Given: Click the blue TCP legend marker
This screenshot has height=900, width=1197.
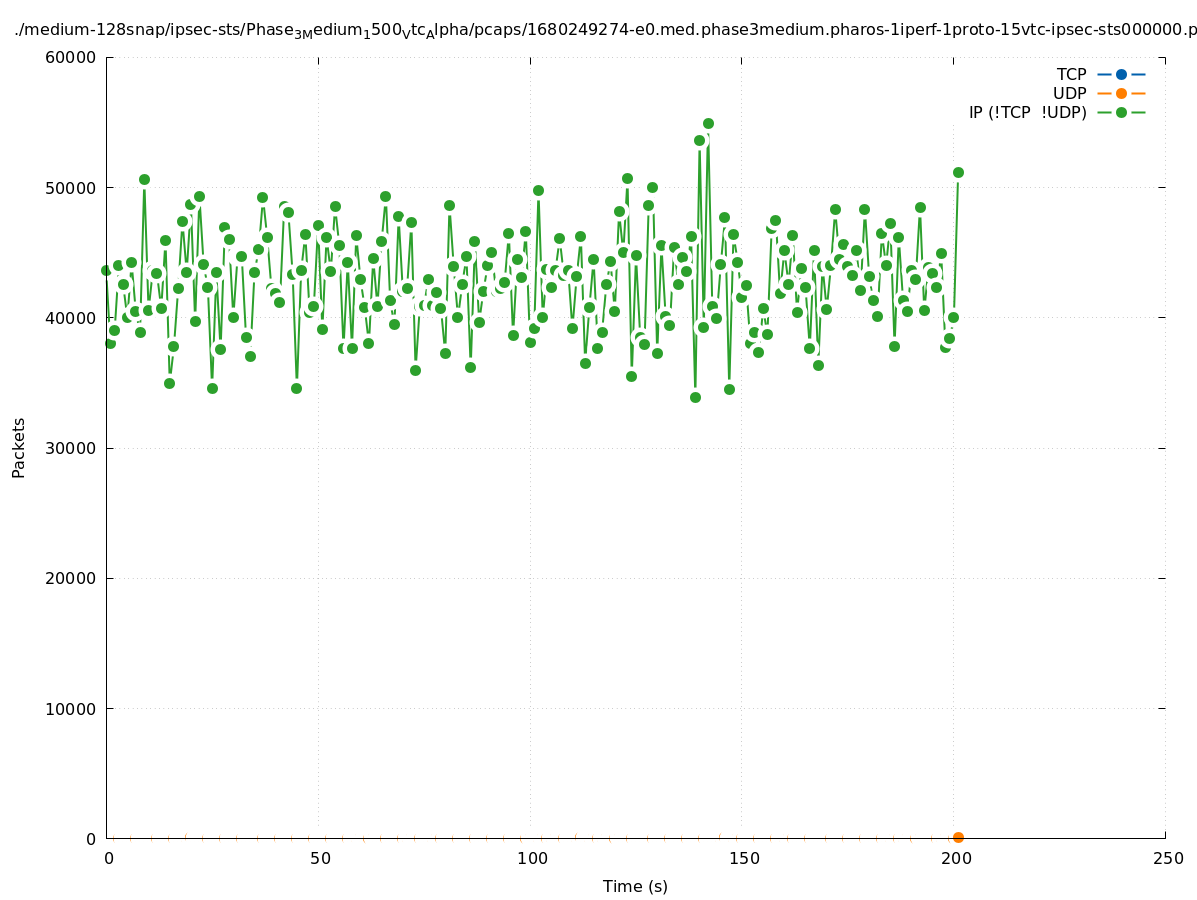Looking at the screenshot, I should coord(1121,74).
